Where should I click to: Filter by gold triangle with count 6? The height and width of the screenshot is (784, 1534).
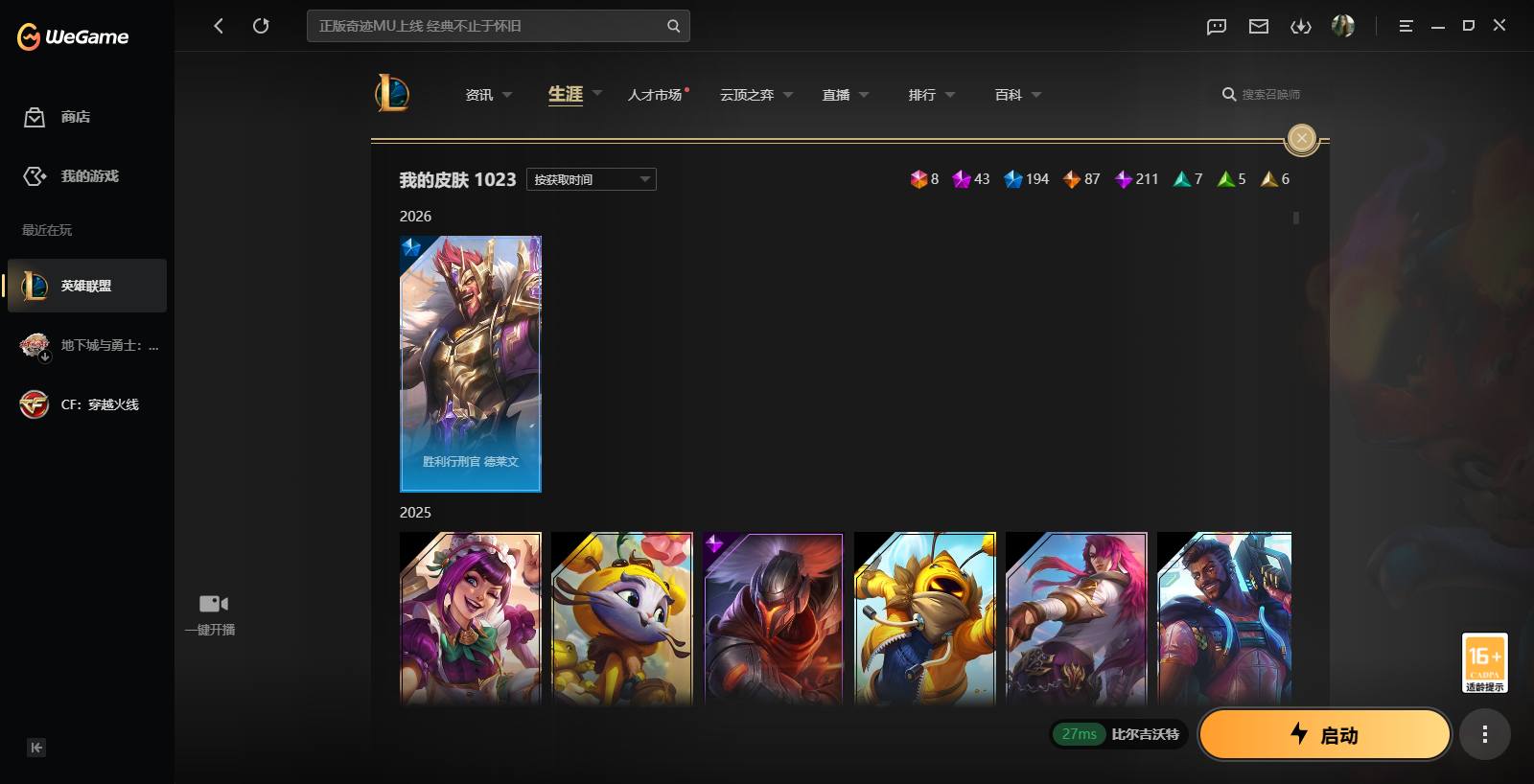[x=1275, y=179]
